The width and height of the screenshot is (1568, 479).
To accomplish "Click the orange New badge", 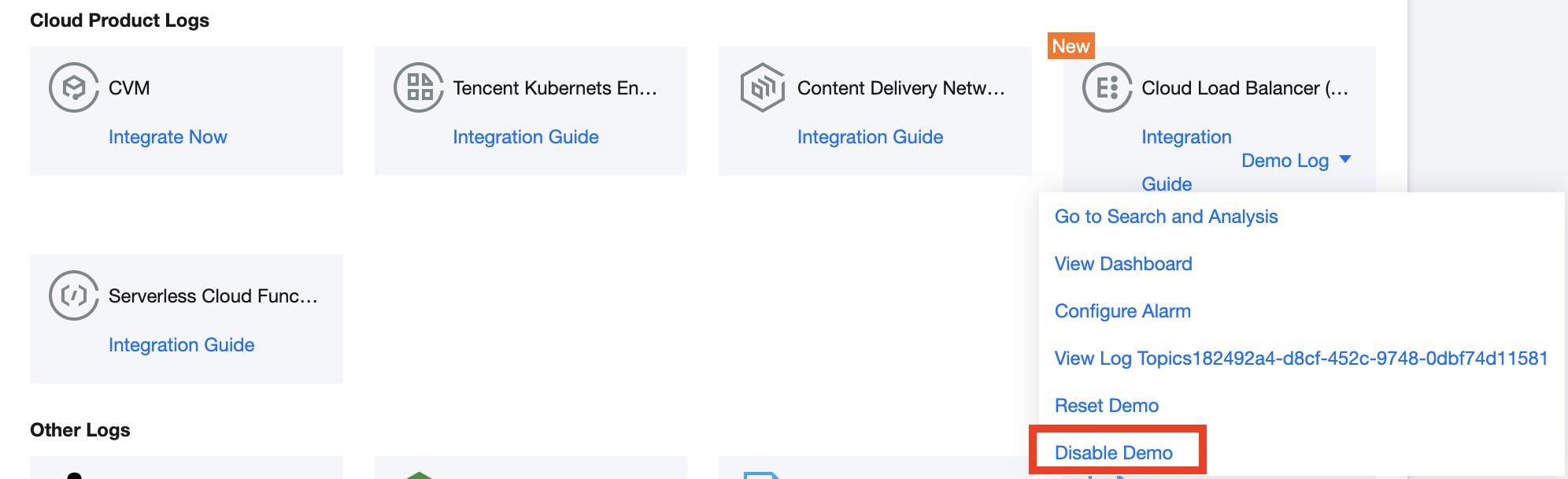I will (1071, 46).
